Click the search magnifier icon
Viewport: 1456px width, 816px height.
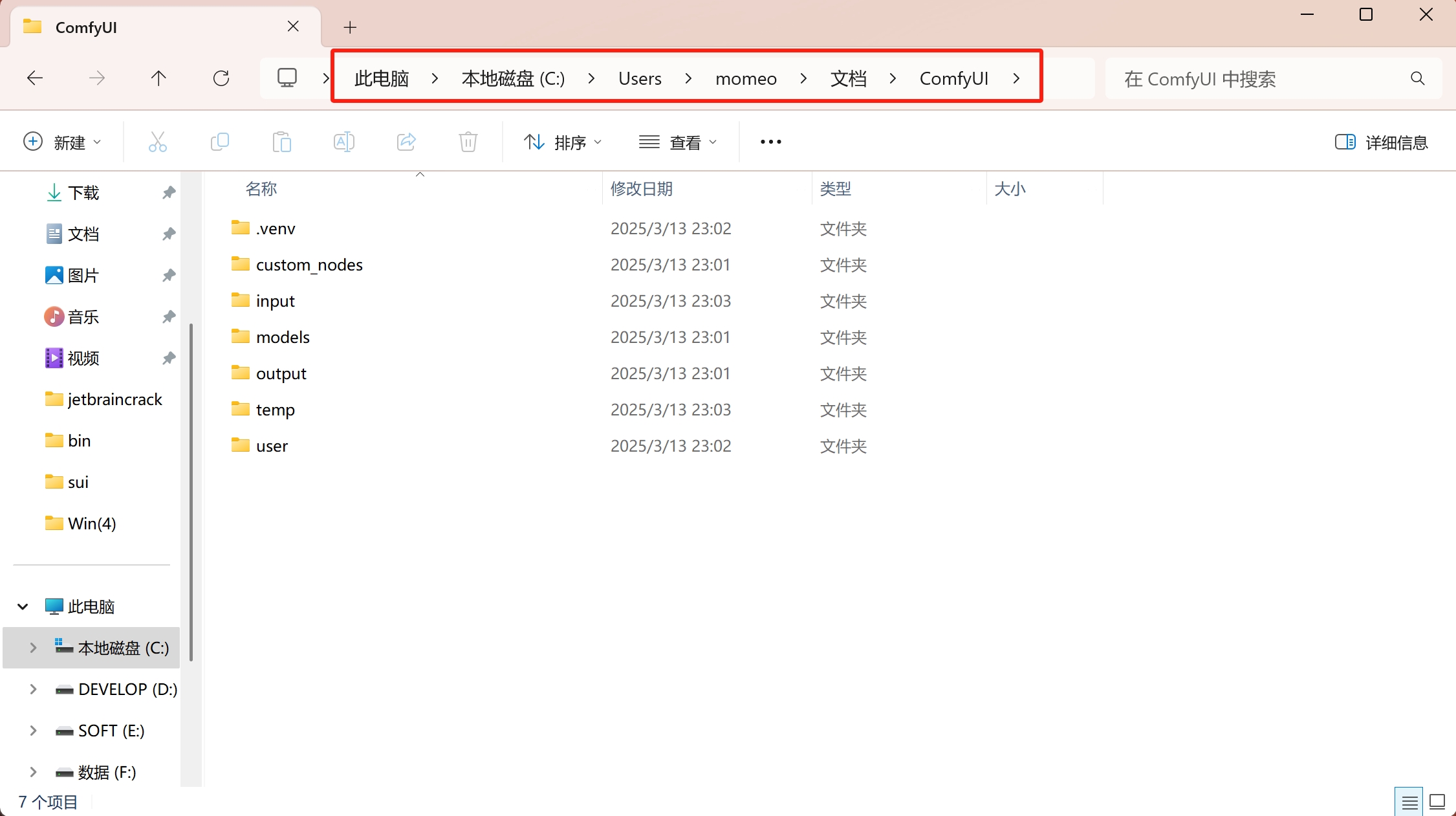(x=1418, y=78)
